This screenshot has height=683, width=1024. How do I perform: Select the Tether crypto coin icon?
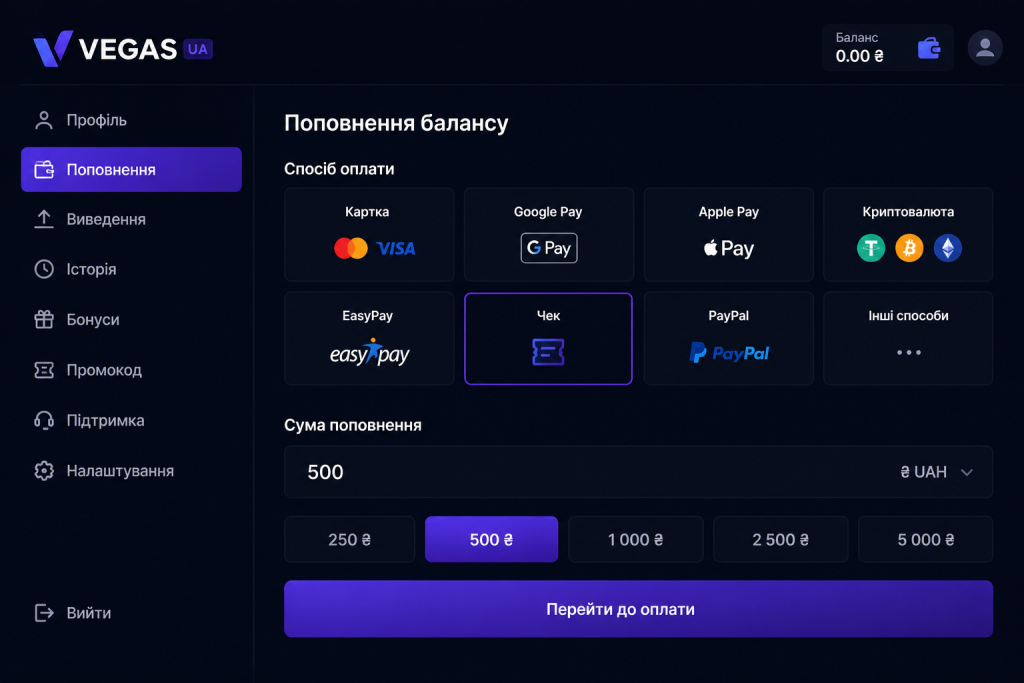(871, 248)
